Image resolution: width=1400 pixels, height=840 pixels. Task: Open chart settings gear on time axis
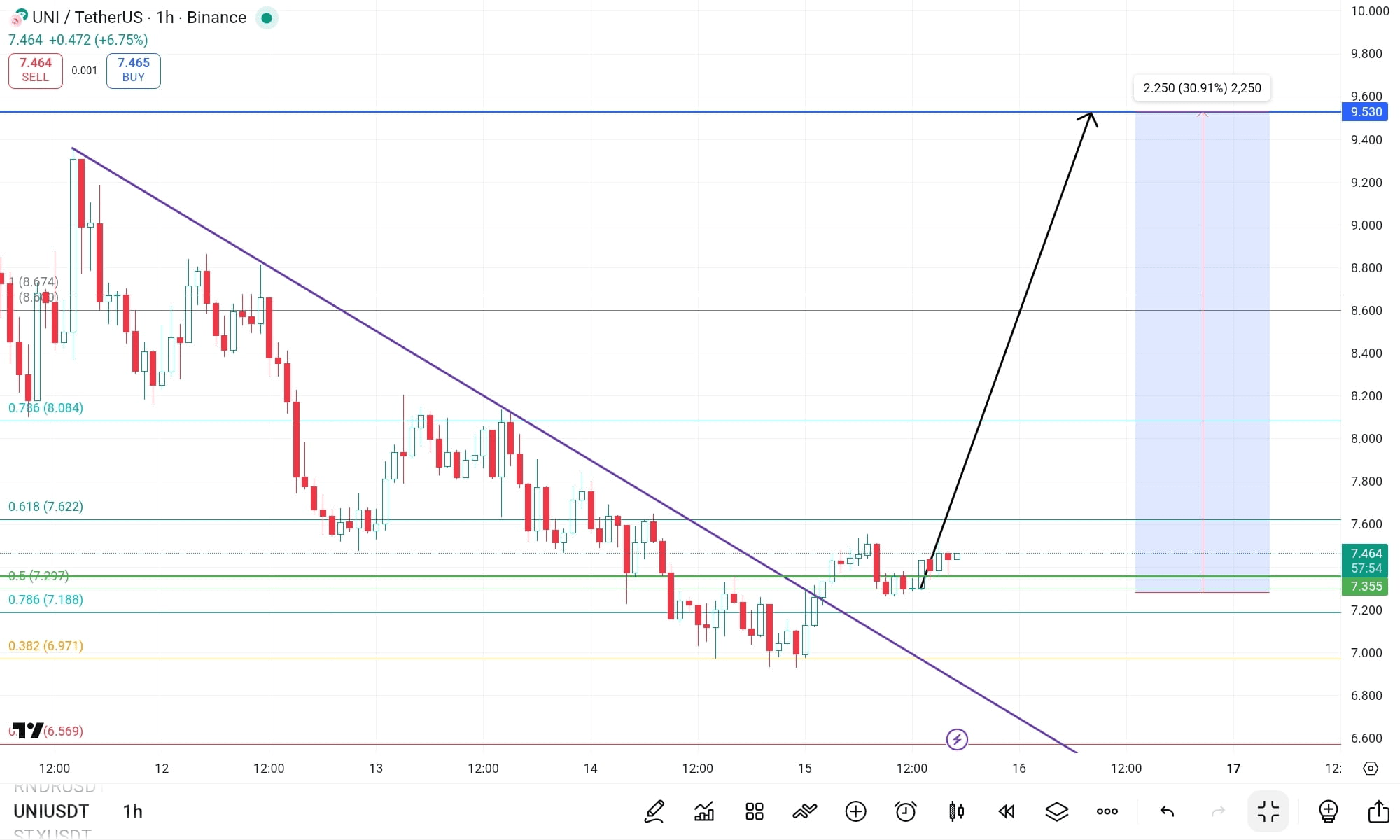click(x=1371, y=769)
